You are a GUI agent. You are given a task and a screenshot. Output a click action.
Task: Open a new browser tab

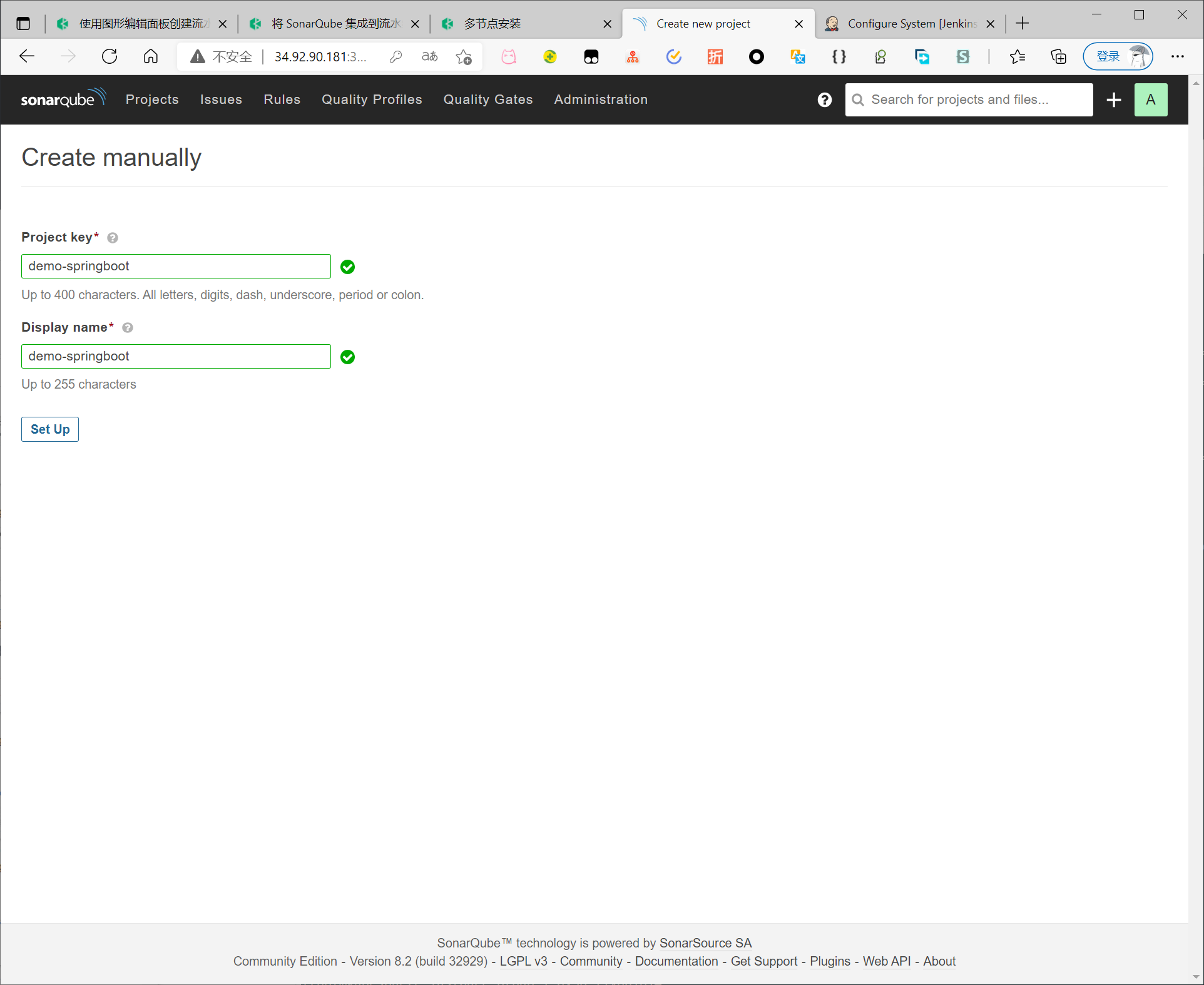pos(1023,24)
